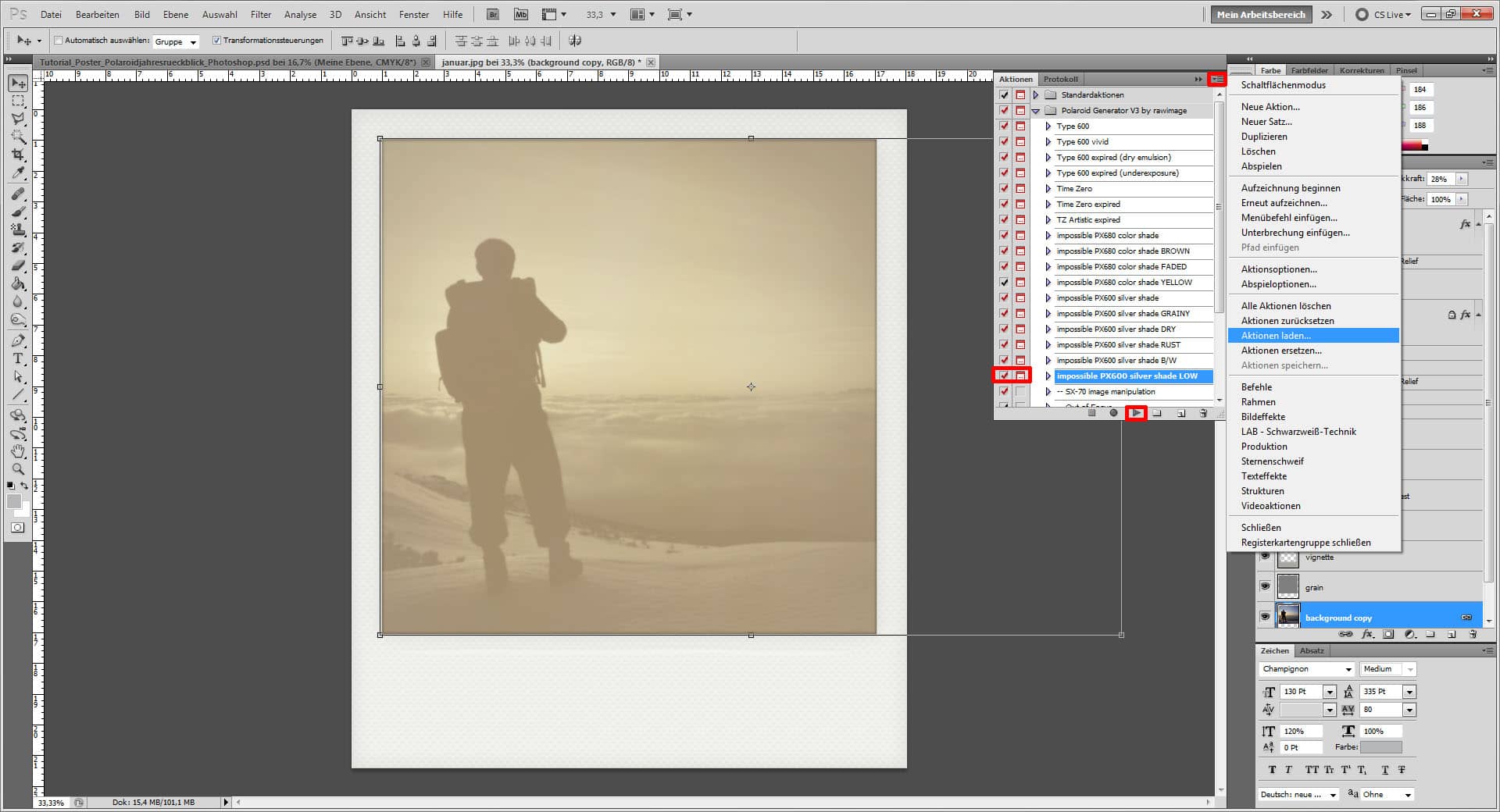1500x812 pixels.
Task: Choose the Pen tool
Action: pos(18,340)
